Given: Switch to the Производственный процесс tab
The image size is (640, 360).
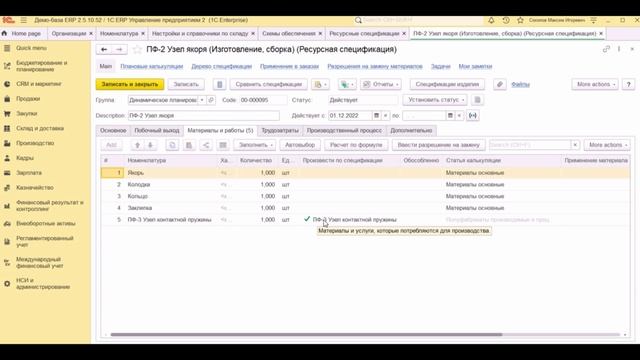Looking at the screenshot, I should tap(344, 131).
